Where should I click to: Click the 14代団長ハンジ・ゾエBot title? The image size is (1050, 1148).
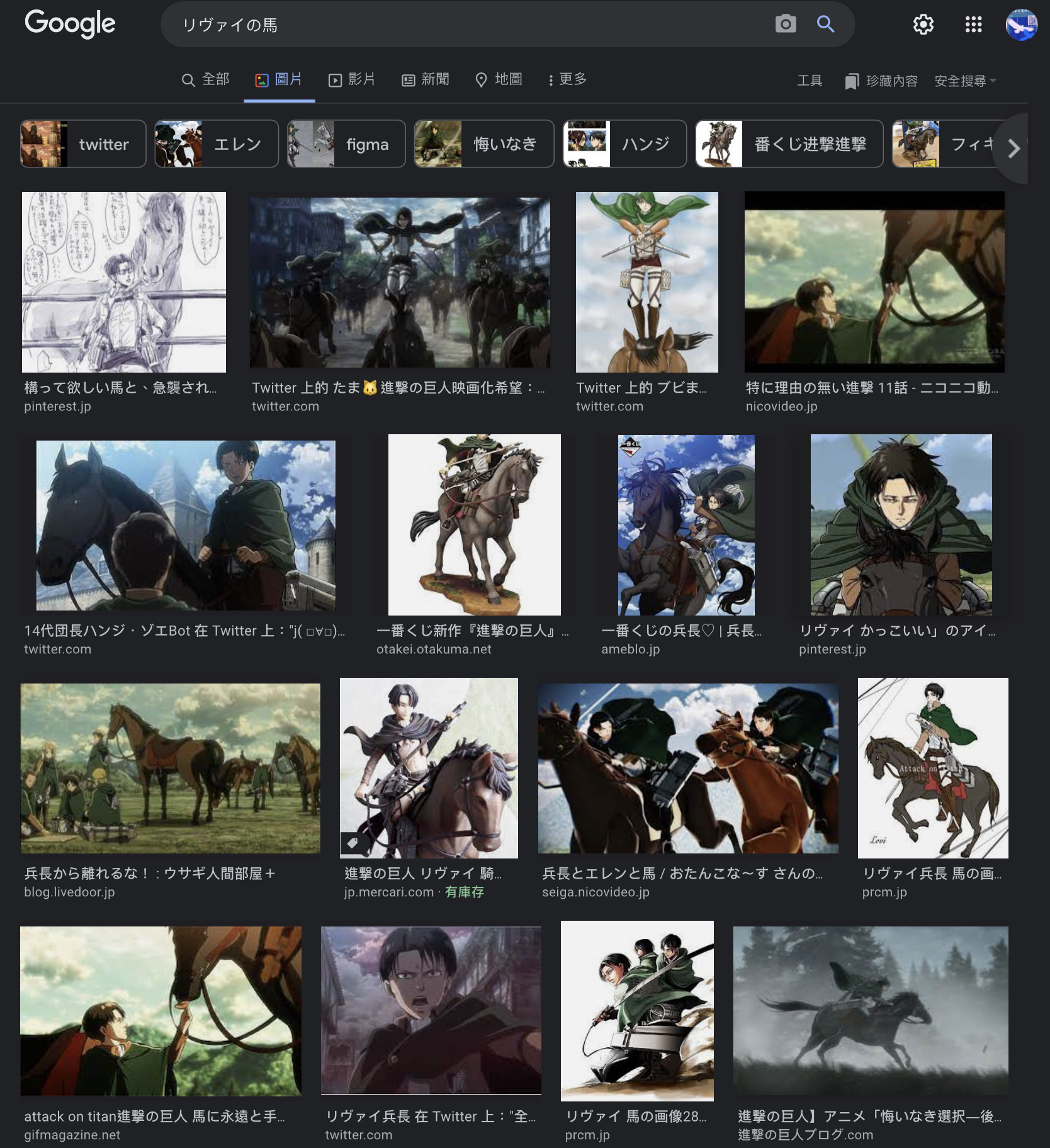(x=184, y=631)
